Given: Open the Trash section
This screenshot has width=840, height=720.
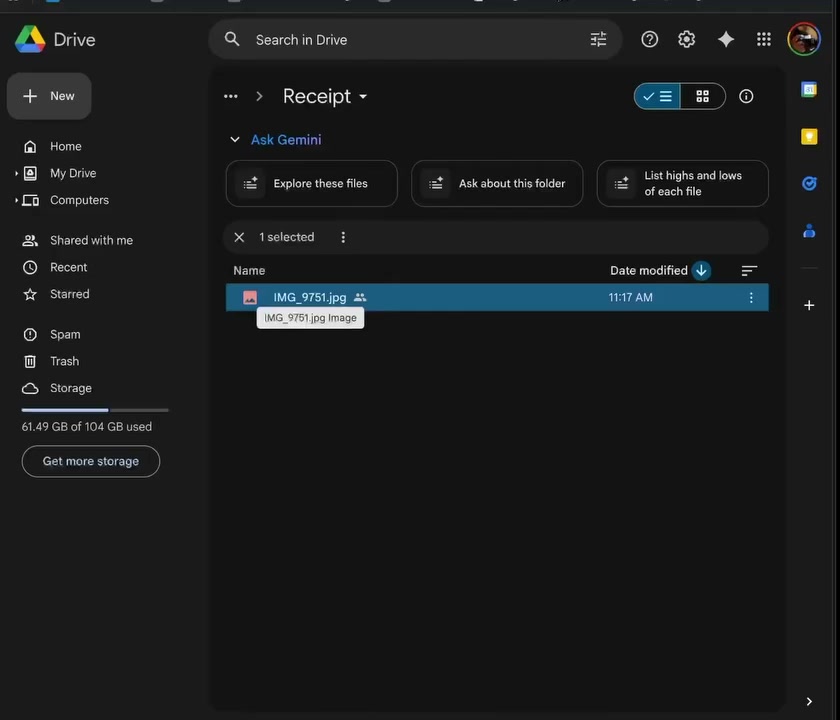Looking at the screenshot, I should tap(65, 362).
